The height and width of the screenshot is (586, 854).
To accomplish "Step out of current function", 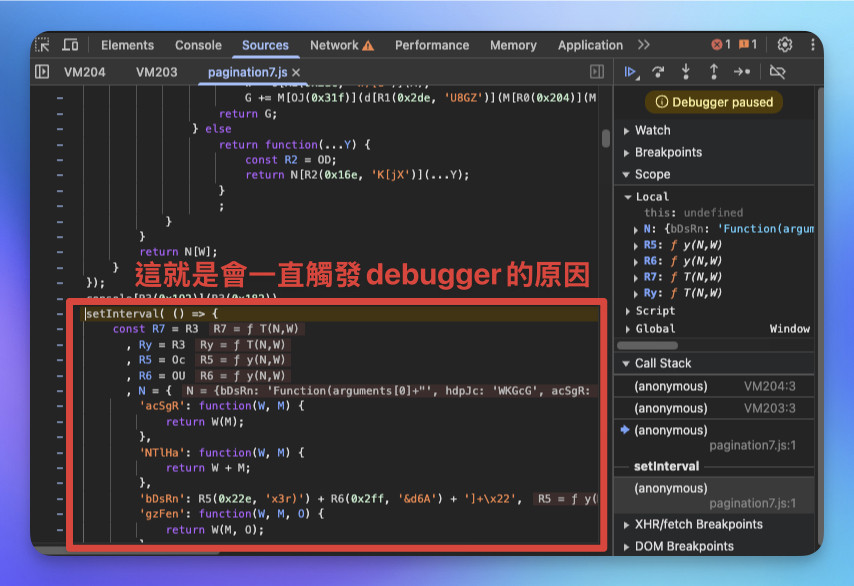I will coord(713,71).
